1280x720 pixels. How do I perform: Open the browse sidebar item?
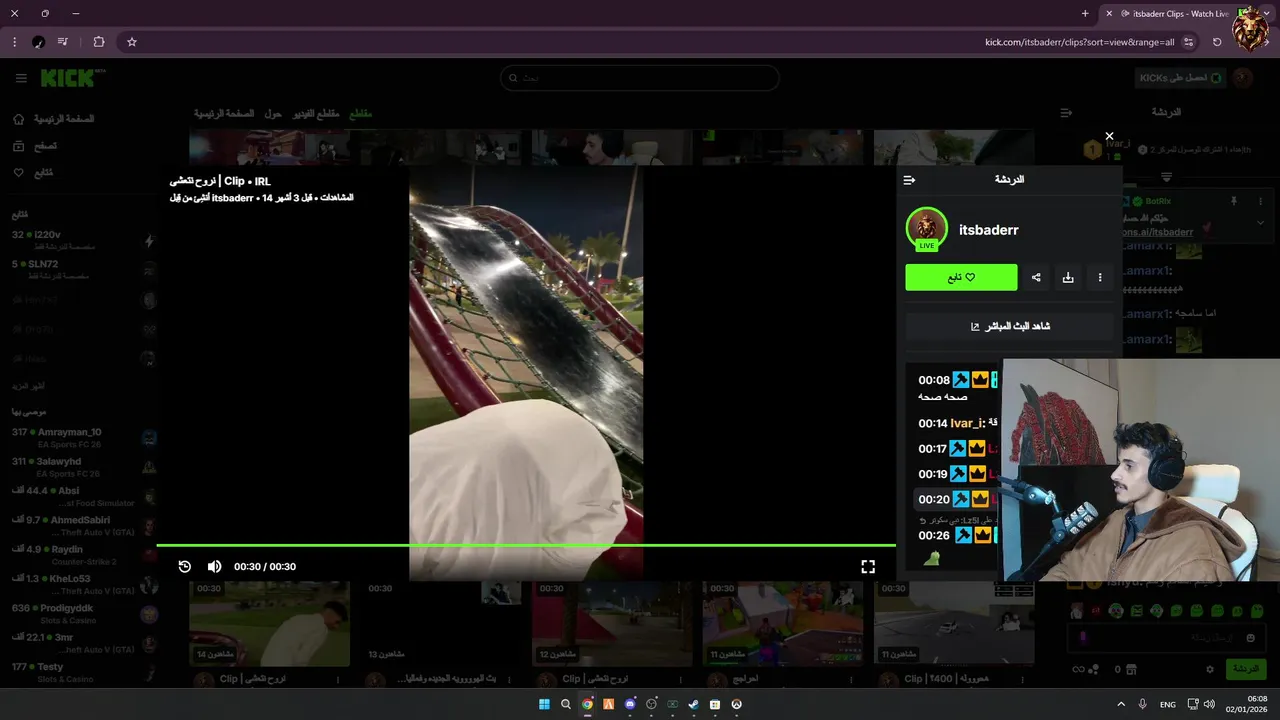tap(35, 146)
